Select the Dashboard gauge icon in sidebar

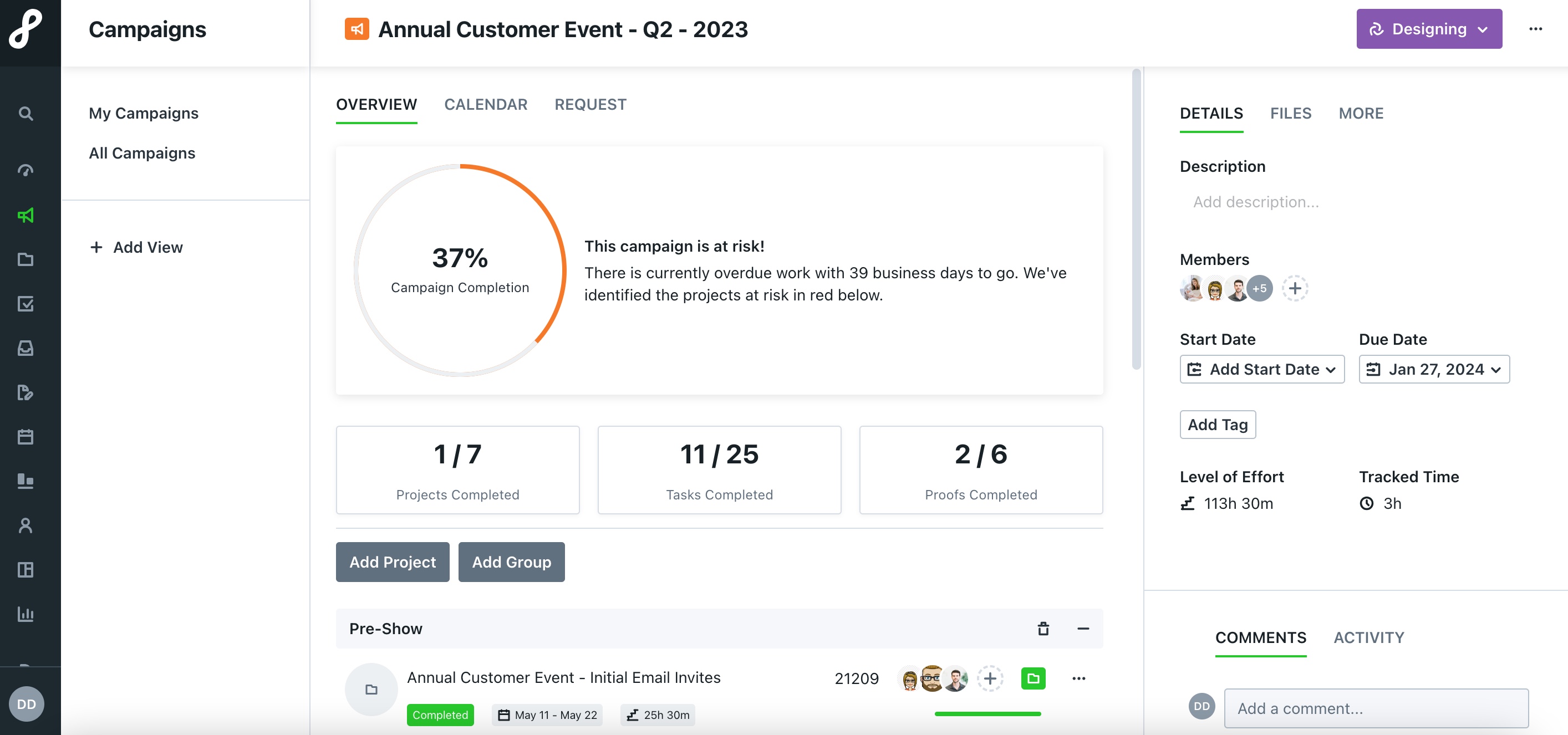pyautogui.click(x=26, y=170)
